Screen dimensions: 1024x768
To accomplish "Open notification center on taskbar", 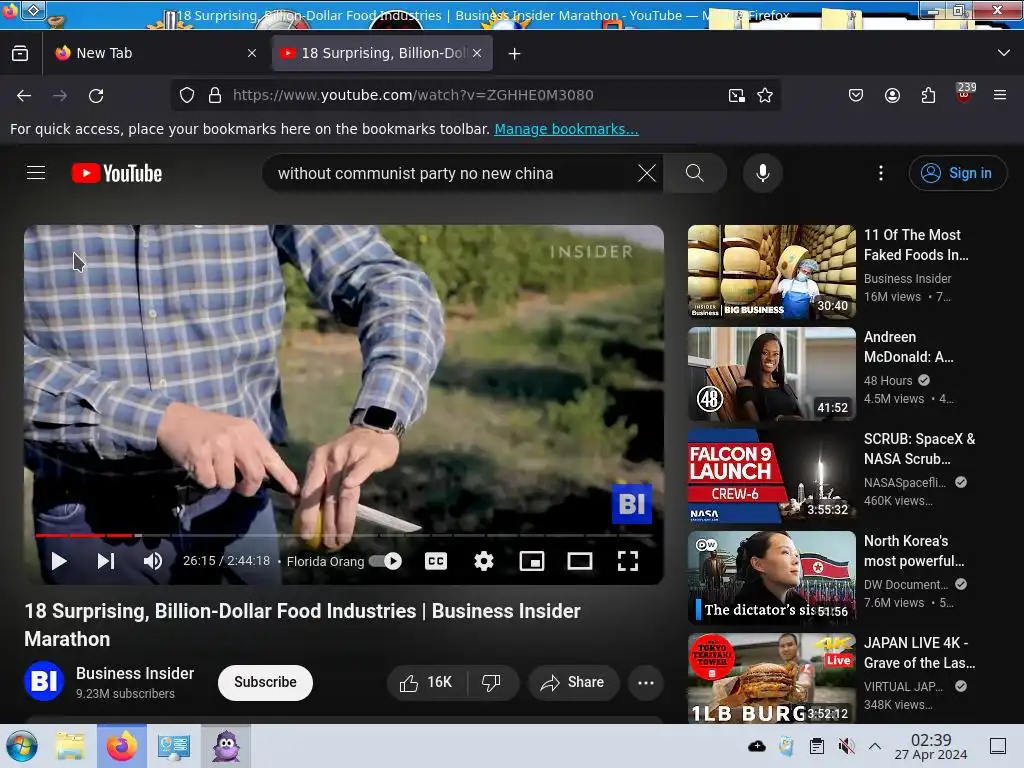I will [997, 746].
